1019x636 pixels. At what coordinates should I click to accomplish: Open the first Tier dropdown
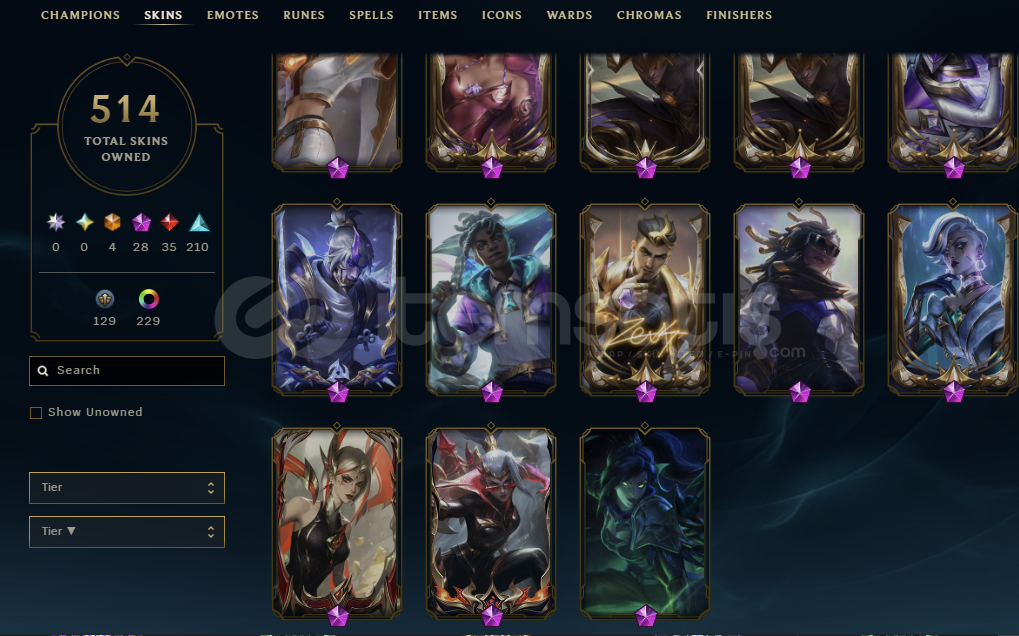[127, 488]
